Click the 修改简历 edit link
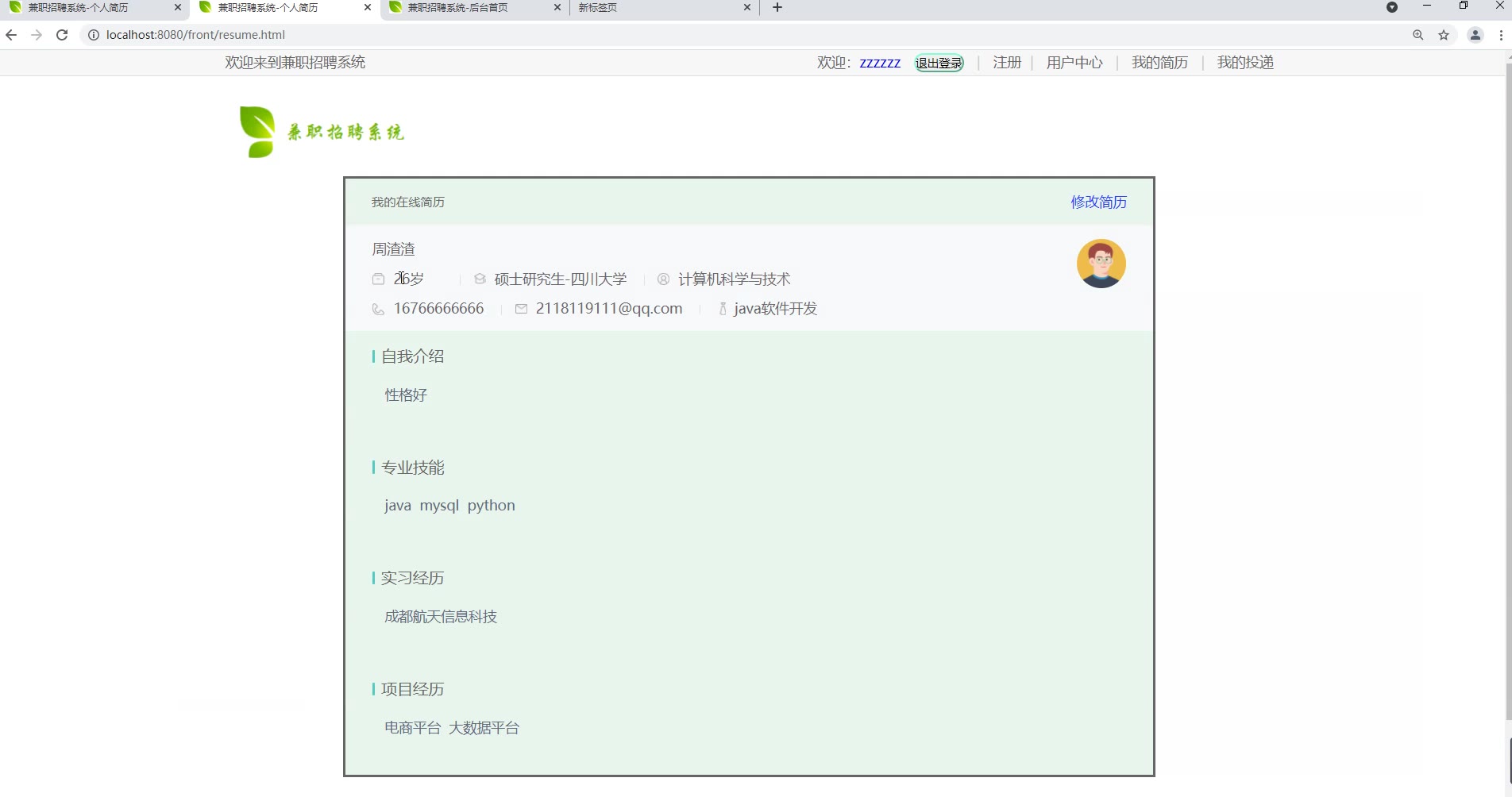The width and height of the screenshot is (1512, 797). [1099, 202]
